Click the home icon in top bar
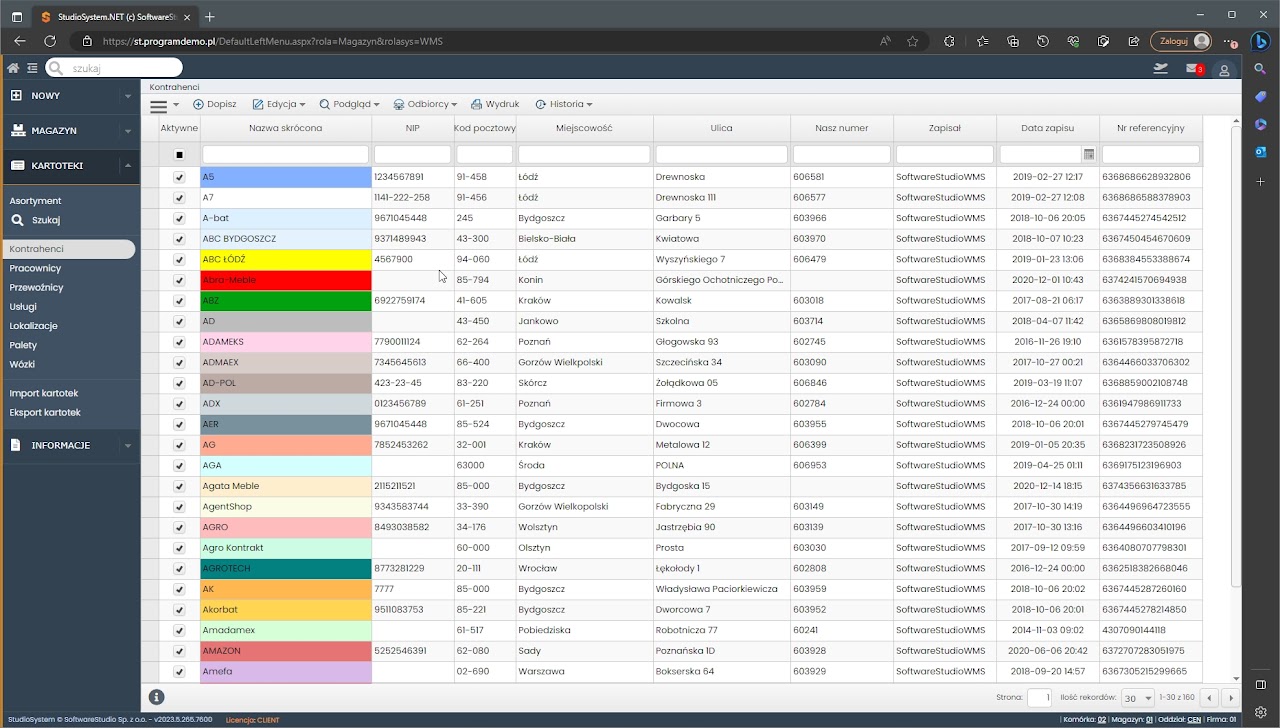Image resolution: width=1280 pixels, height=728 pixels. [x=13, y=68]
